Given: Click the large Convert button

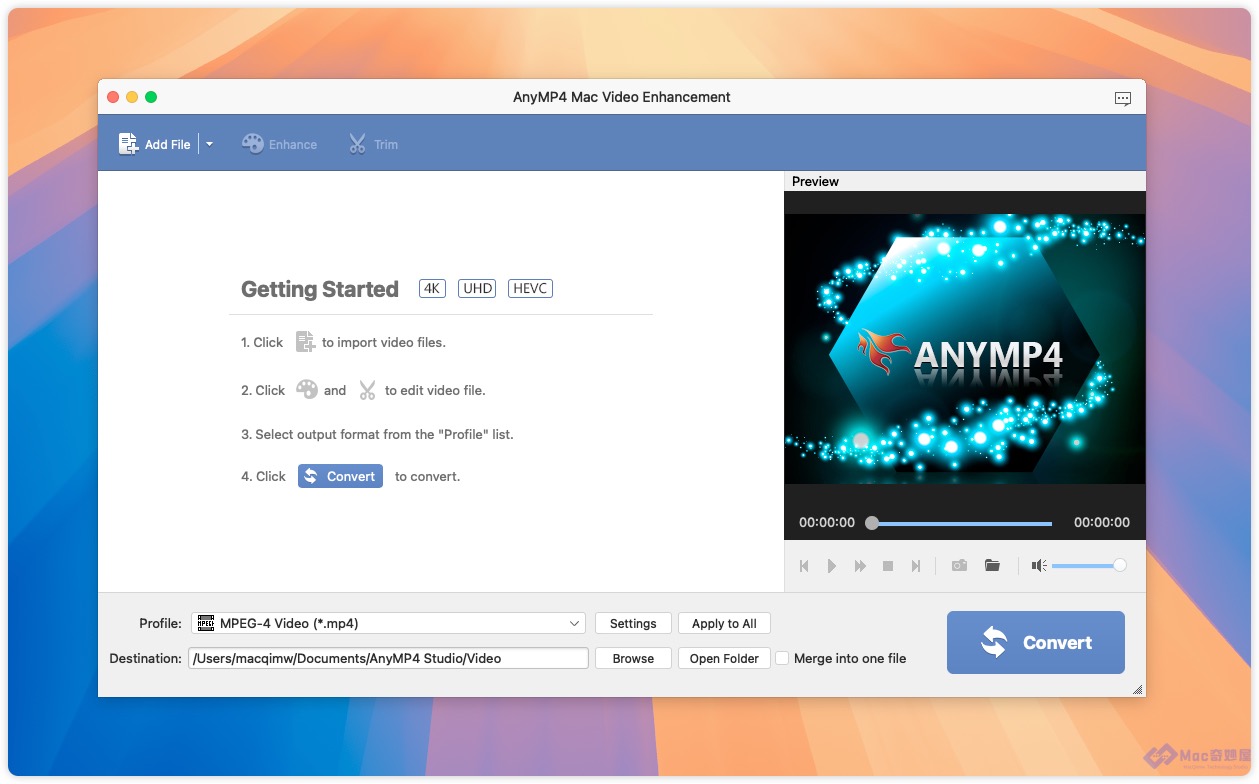Looking at the screenshot, I should (x=1036, y=642).
